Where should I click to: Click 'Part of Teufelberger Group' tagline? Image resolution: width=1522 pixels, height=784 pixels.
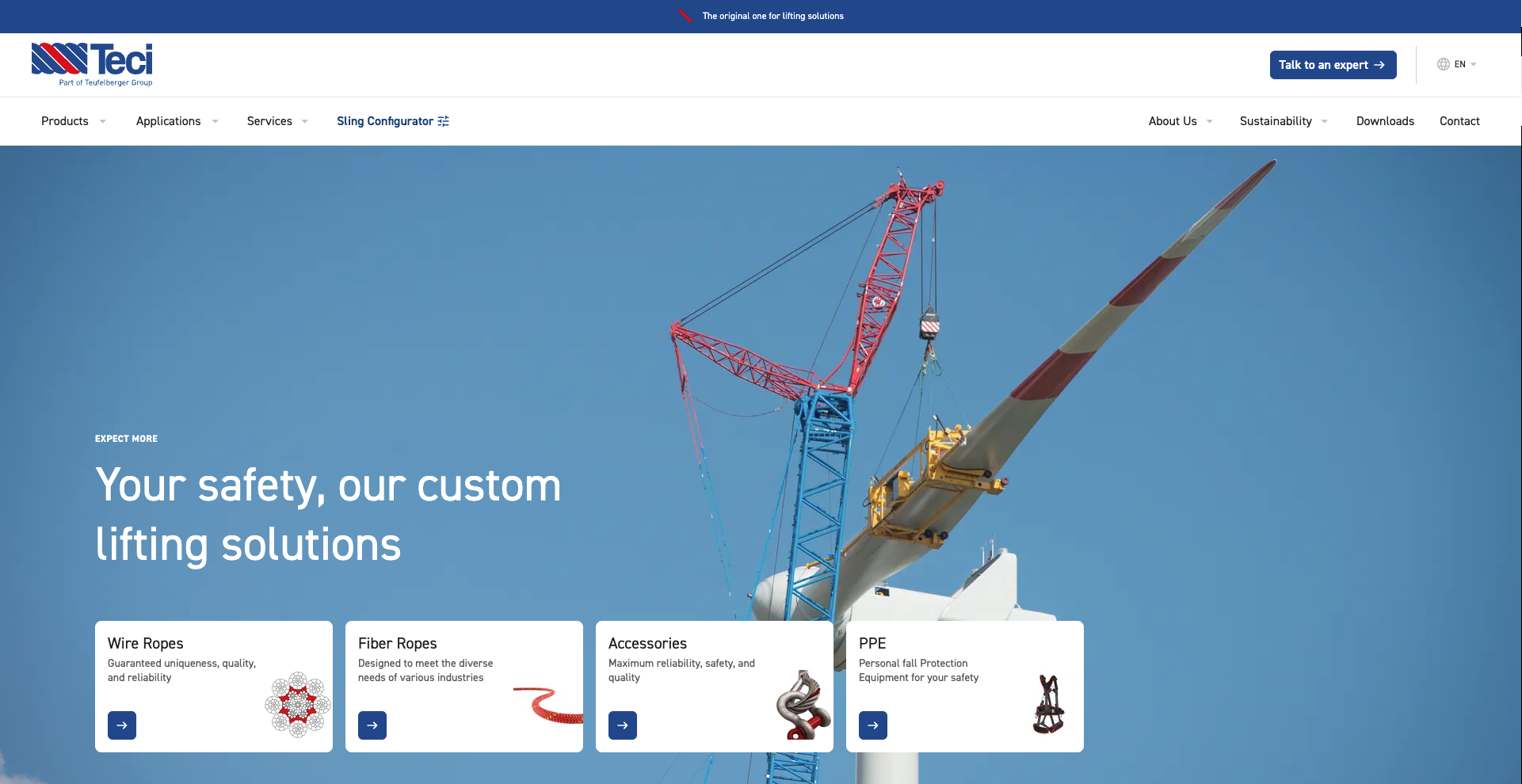[106, 82]
